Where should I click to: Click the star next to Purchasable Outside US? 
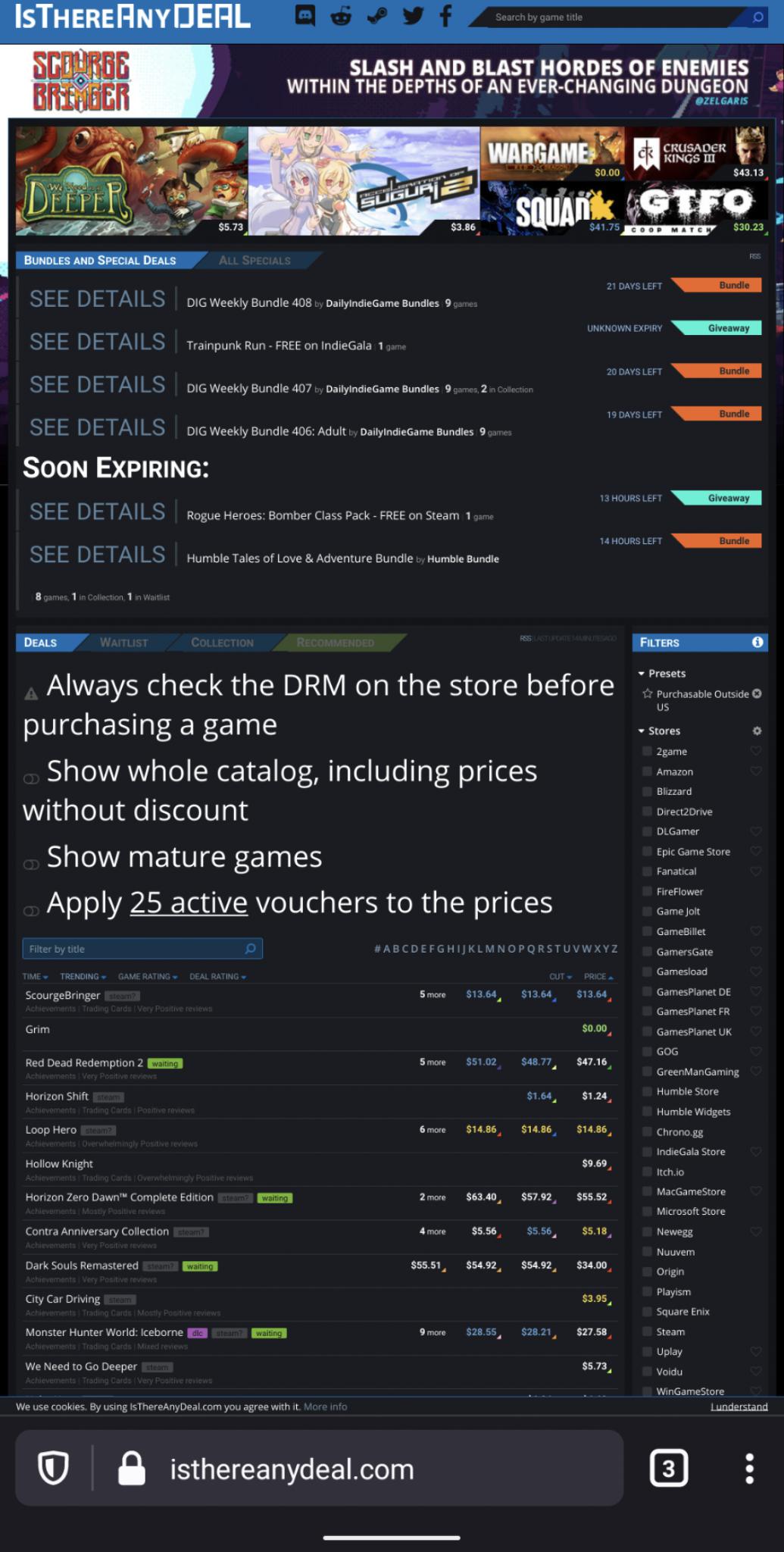(x=647, y=693)
